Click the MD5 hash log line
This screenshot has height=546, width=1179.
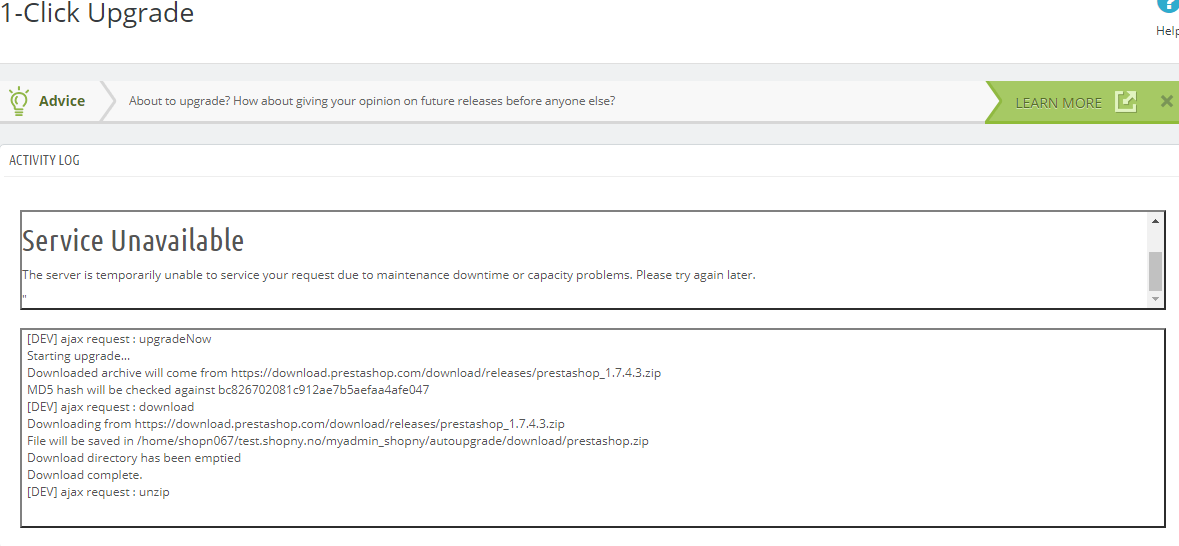click(x=228, y=390)
